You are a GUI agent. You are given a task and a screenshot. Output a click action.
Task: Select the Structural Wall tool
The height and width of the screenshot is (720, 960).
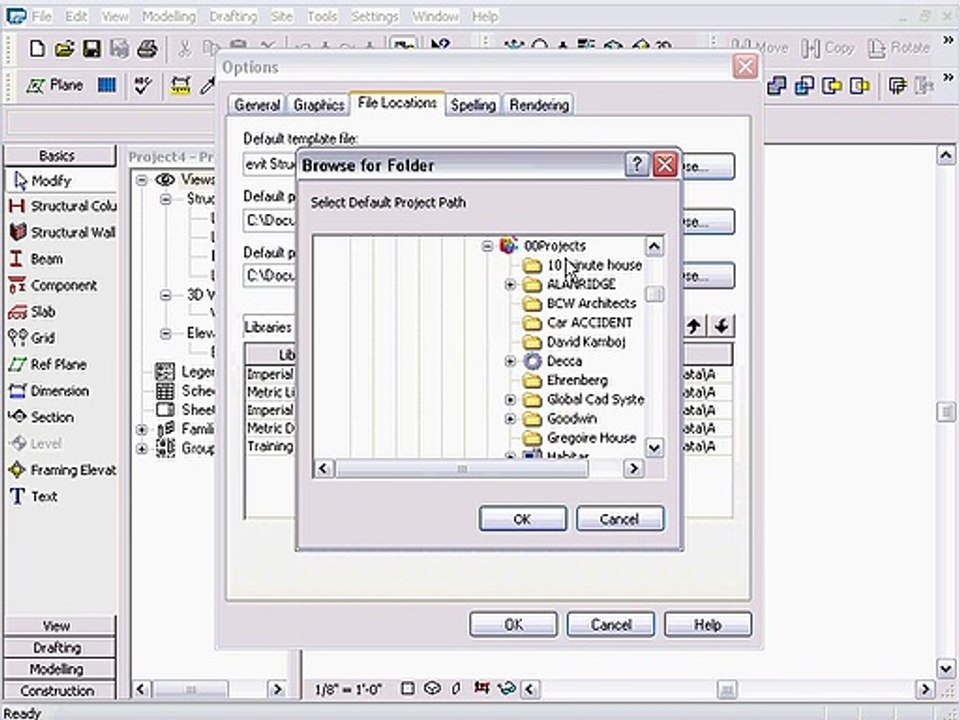point(62,233)
